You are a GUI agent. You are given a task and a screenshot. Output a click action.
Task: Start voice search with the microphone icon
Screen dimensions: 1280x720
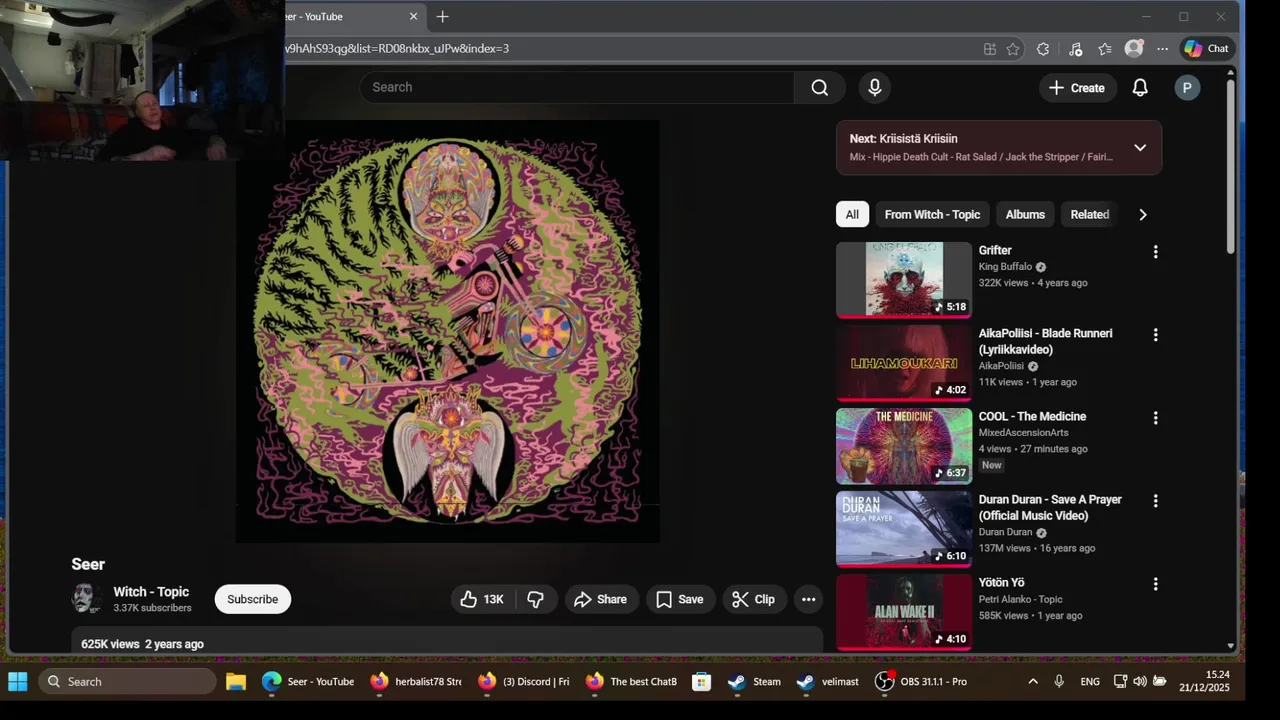click(875, 87)
